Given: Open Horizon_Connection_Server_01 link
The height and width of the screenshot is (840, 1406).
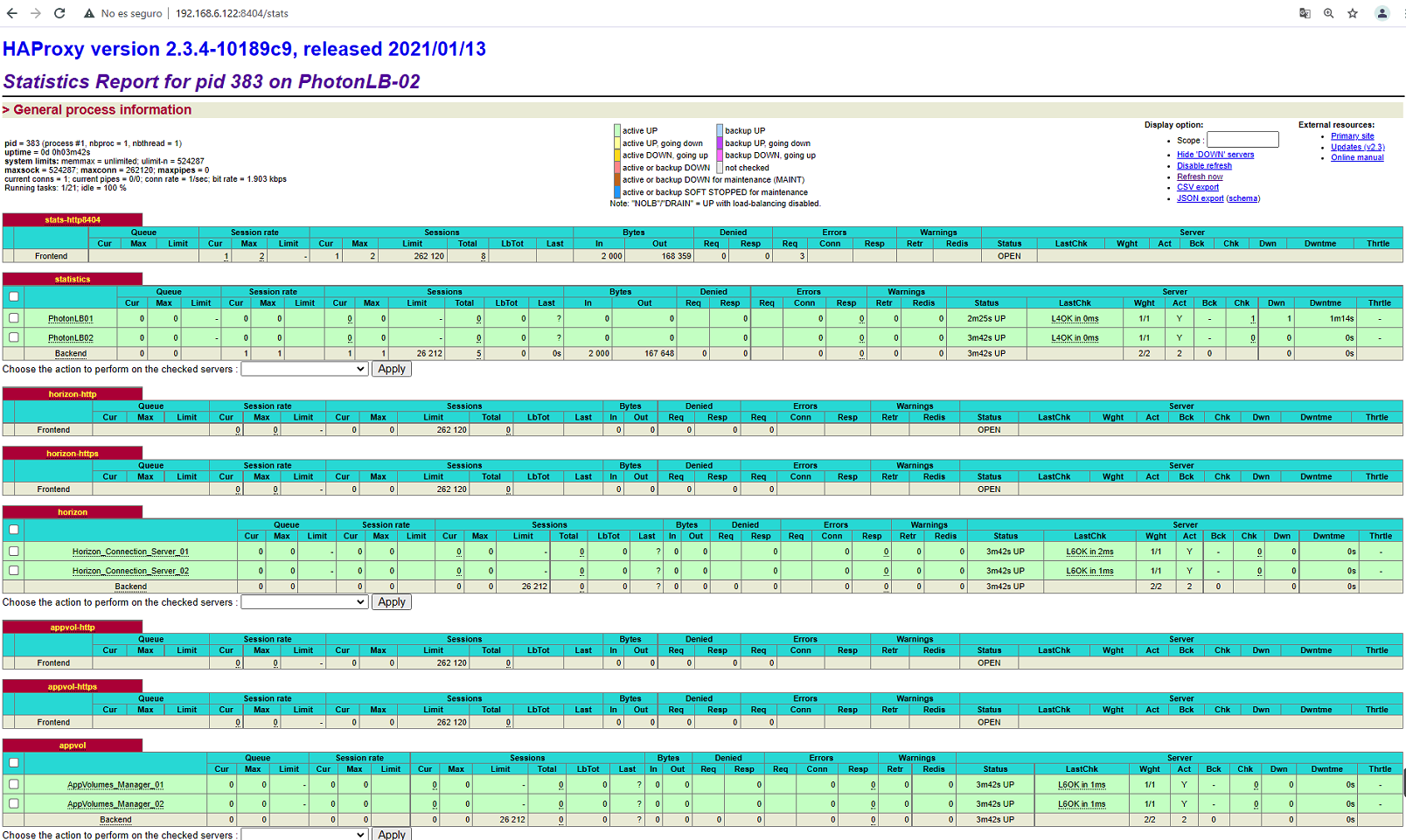Looking at the screenshot, I should click(x=130, y=552).
